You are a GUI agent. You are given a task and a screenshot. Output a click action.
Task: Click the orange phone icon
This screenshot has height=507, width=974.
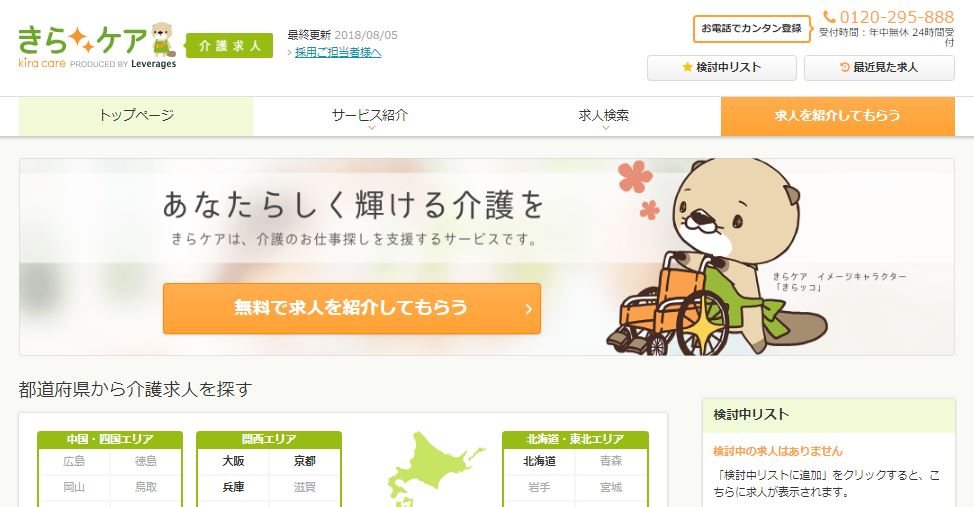(x=829, y=17)
